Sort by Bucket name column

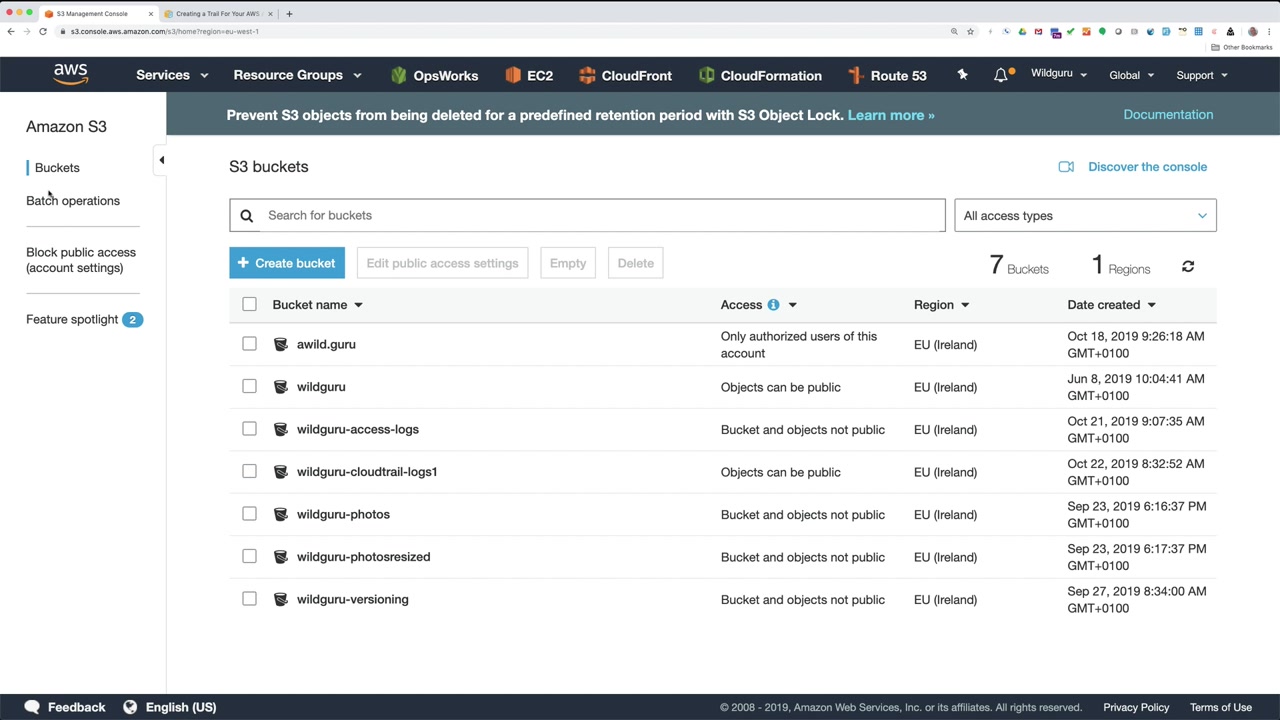[x=317, y=305]
